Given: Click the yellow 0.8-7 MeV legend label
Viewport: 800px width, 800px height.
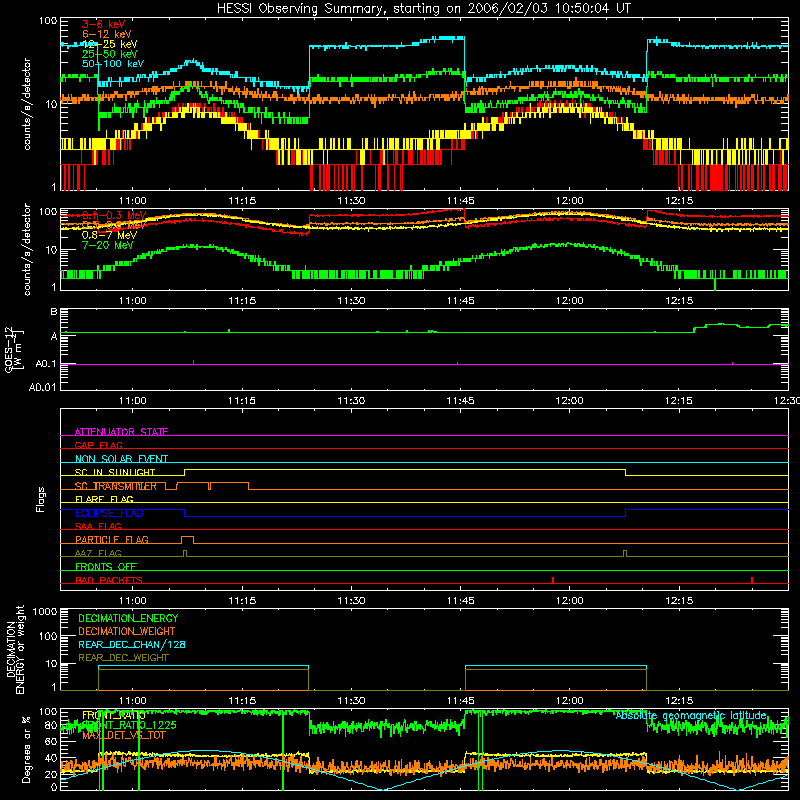Looking at the screenshot, I should (x=109, y=235).
